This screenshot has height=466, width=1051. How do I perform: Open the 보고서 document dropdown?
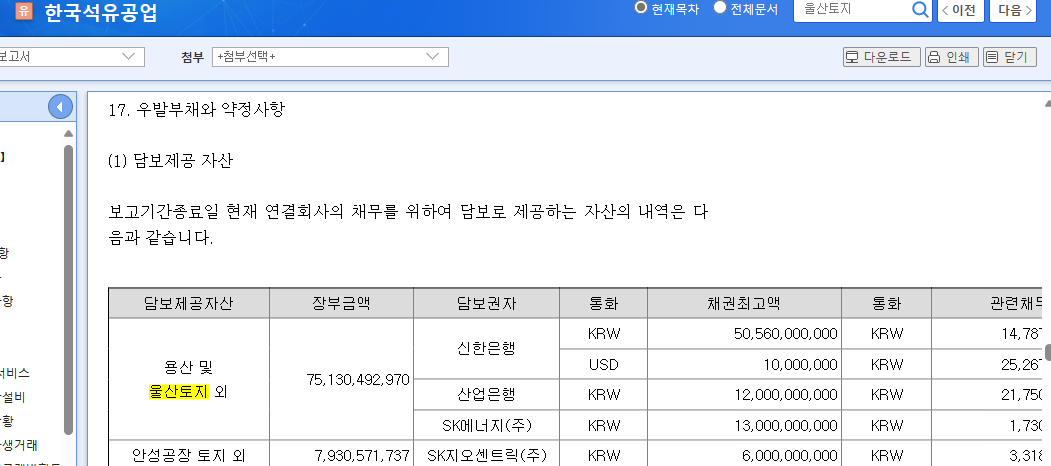[x=70, y=57]
